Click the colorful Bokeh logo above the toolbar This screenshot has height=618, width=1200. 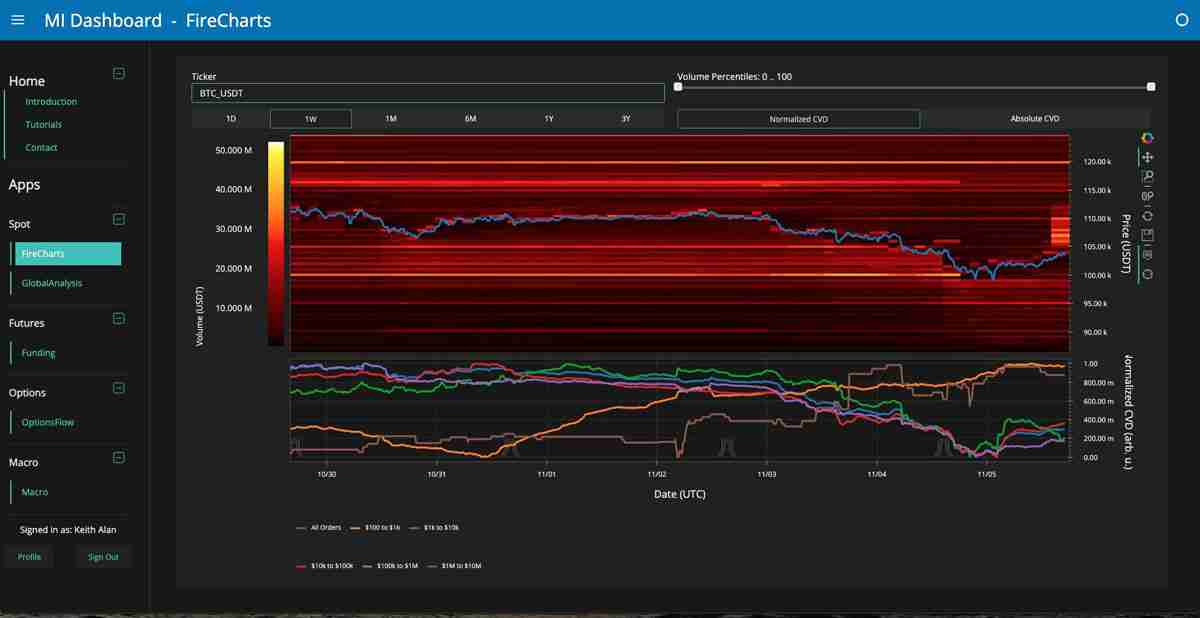[x=1147, y=138]
